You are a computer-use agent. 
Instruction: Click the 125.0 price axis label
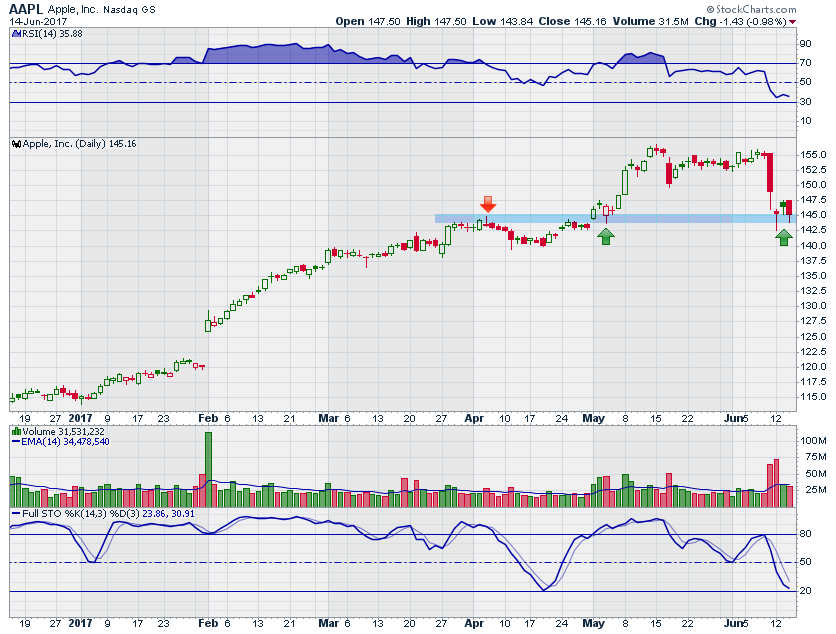click(x=813, y=336)
